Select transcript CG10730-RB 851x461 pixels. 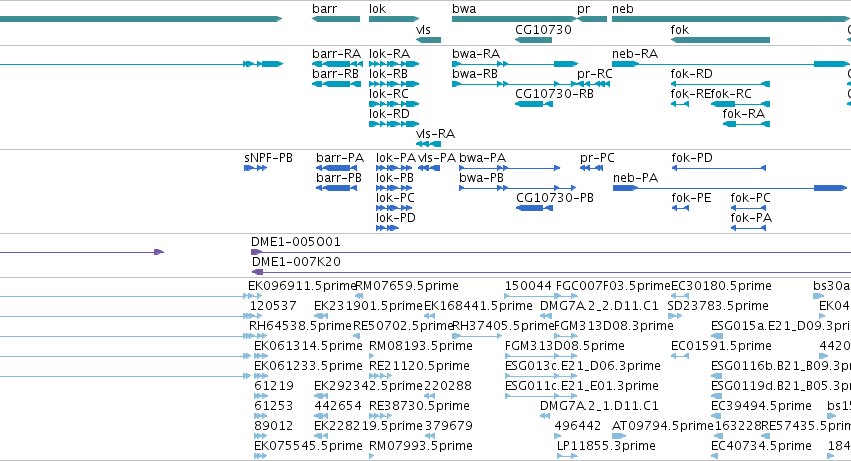click(554, 94)
